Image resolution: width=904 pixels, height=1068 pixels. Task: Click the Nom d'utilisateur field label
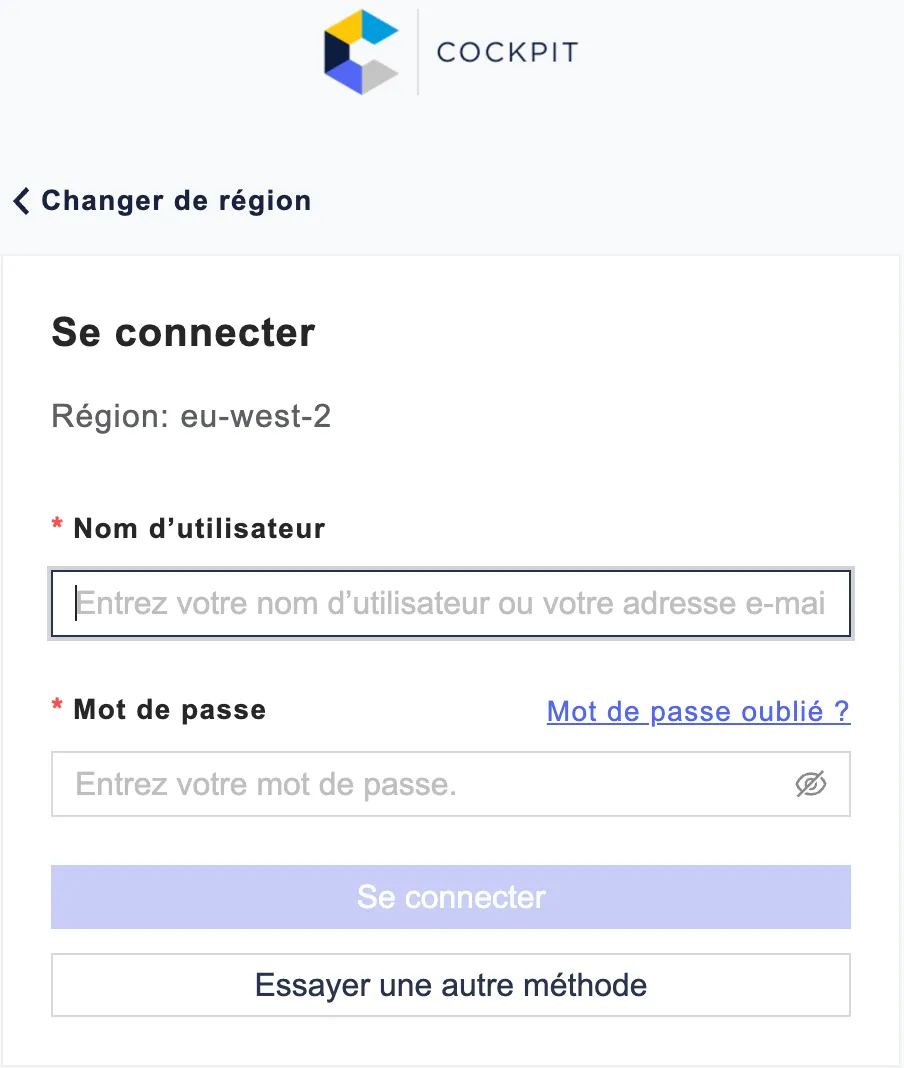click(199, 528)
